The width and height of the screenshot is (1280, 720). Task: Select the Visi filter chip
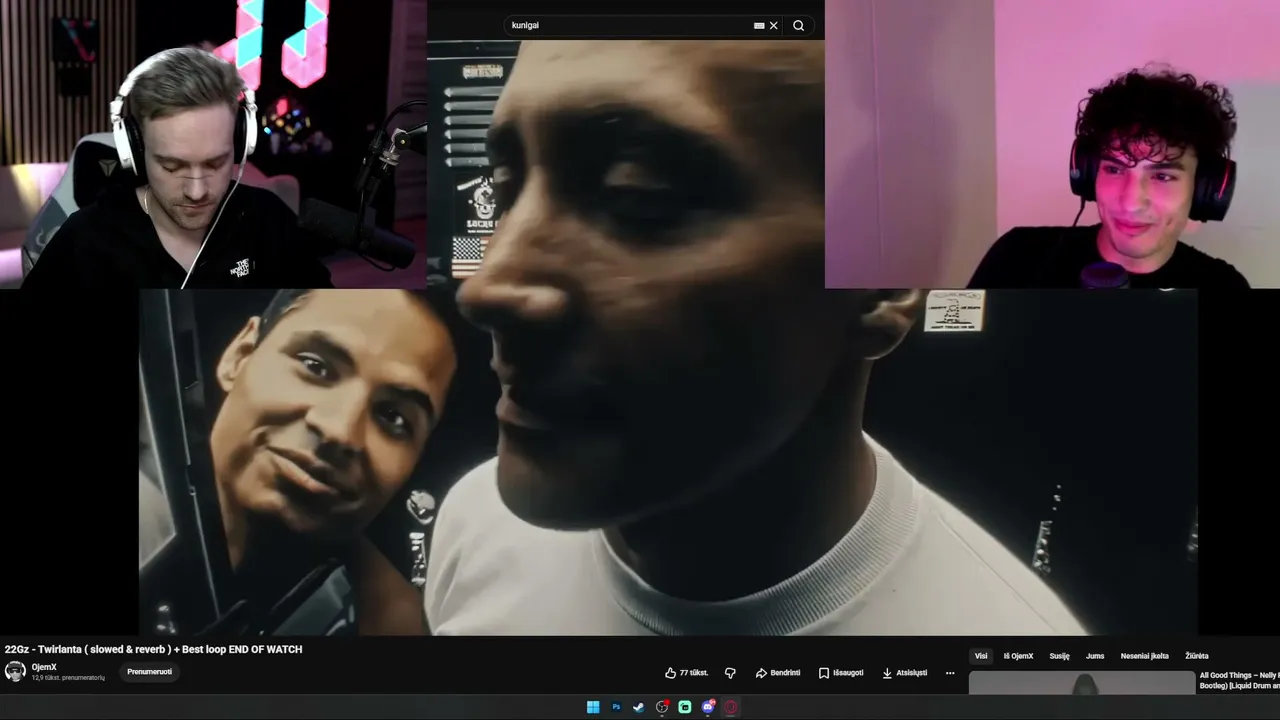[981, 656]
